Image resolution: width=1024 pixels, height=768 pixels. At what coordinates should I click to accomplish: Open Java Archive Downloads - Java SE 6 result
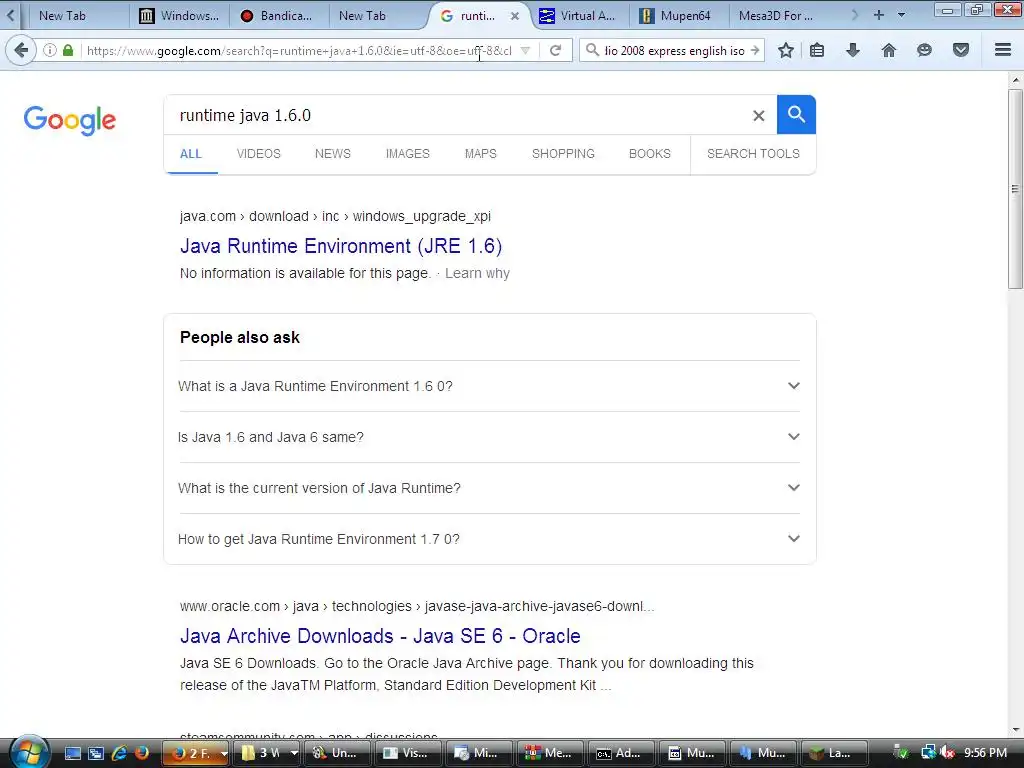click(x=380, y=636)
